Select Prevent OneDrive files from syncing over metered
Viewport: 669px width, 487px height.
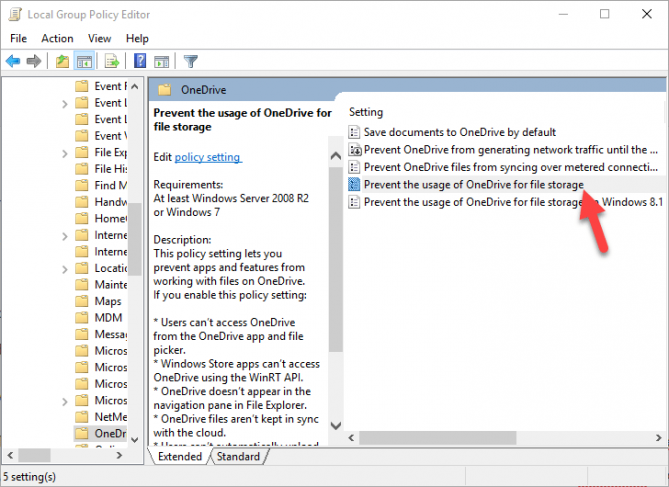click(x=511, y=167)
